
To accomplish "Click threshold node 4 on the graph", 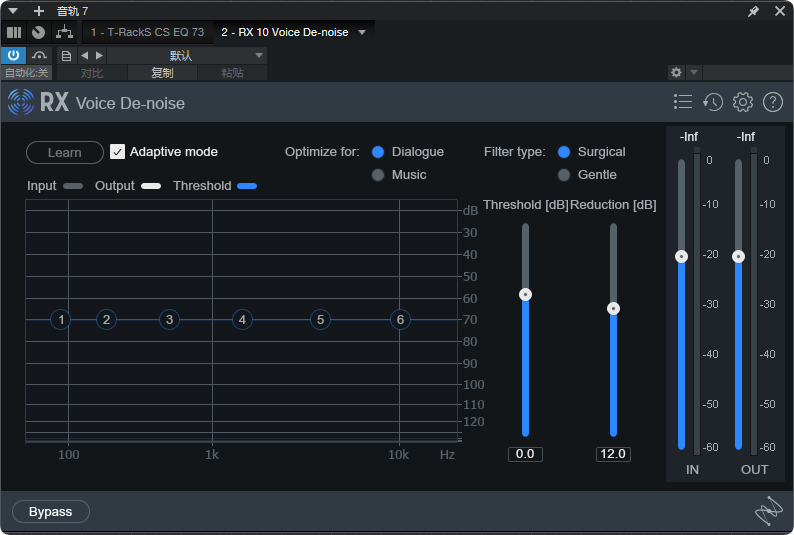I will coord(242,319).
